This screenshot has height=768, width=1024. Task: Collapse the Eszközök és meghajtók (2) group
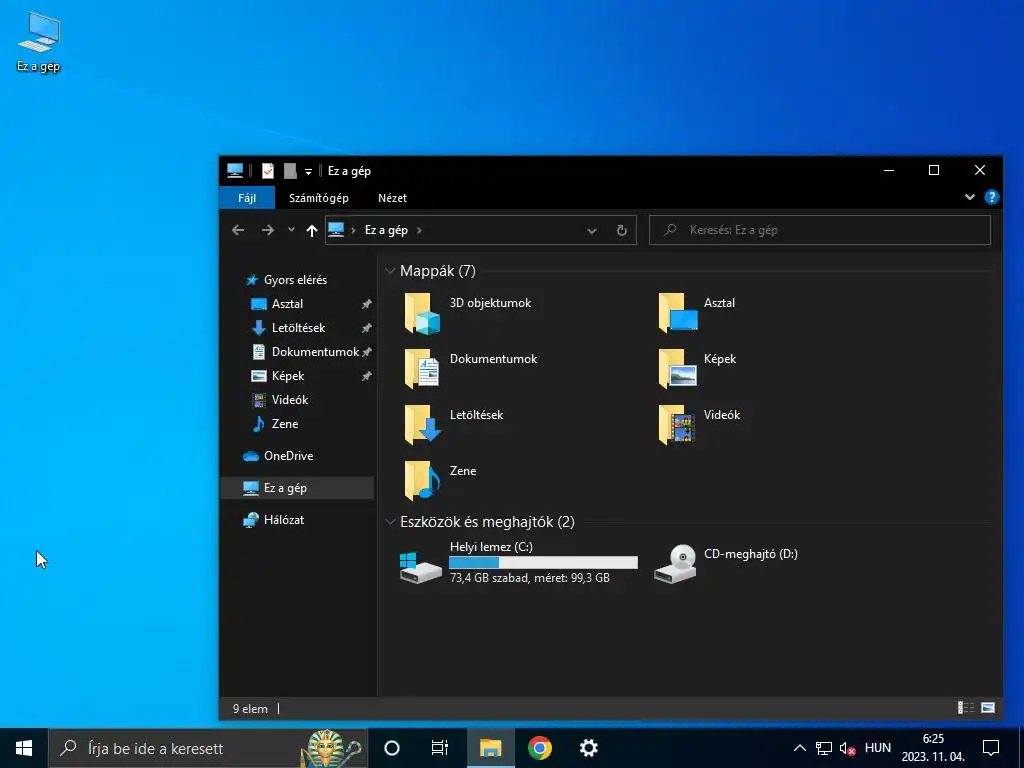[x=390, y=522]
